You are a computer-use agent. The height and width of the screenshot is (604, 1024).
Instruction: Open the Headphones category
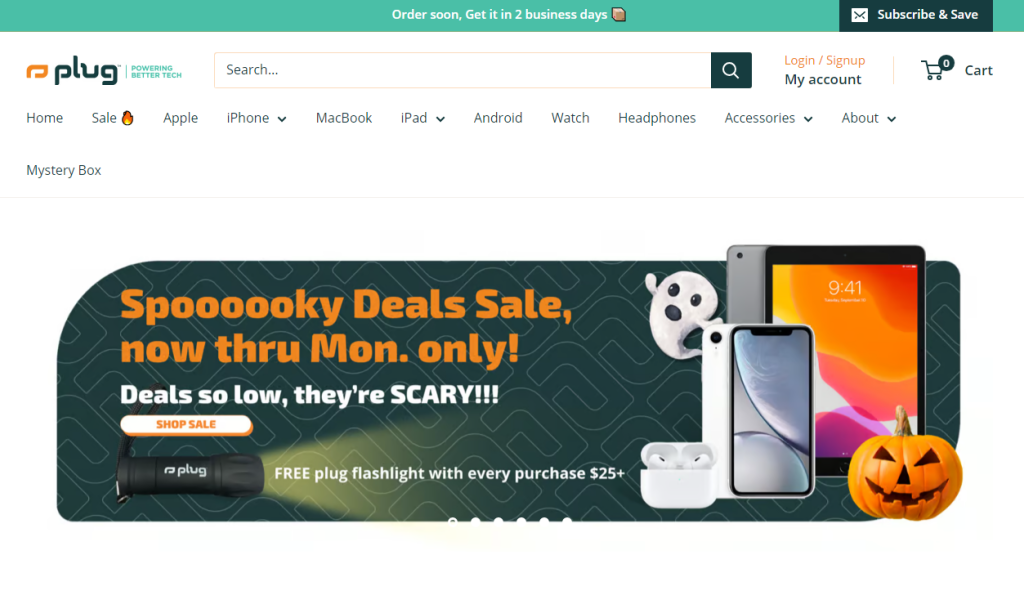656,118
